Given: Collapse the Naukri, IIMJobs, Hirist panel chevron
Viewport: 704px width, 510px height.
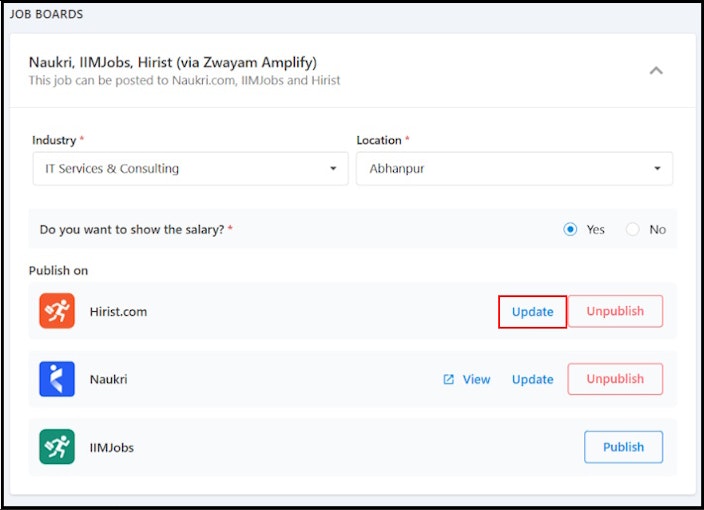Looking at the screenshot, I should coord(656,70).
